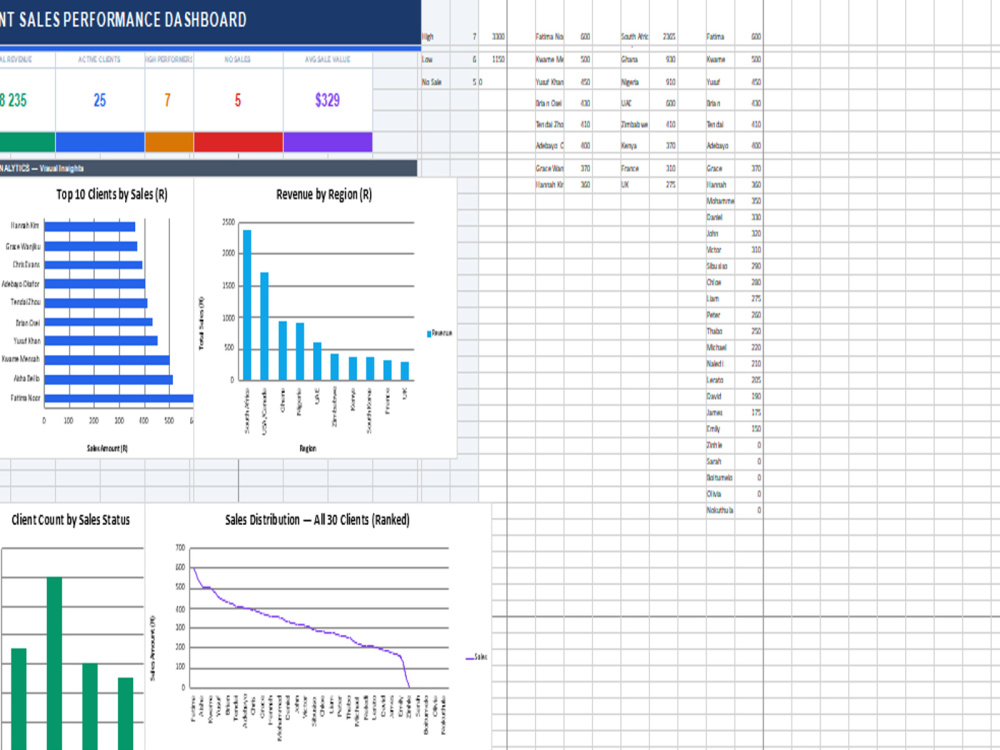Click the Region axis title under Revenue chart

tap(308, 448)
